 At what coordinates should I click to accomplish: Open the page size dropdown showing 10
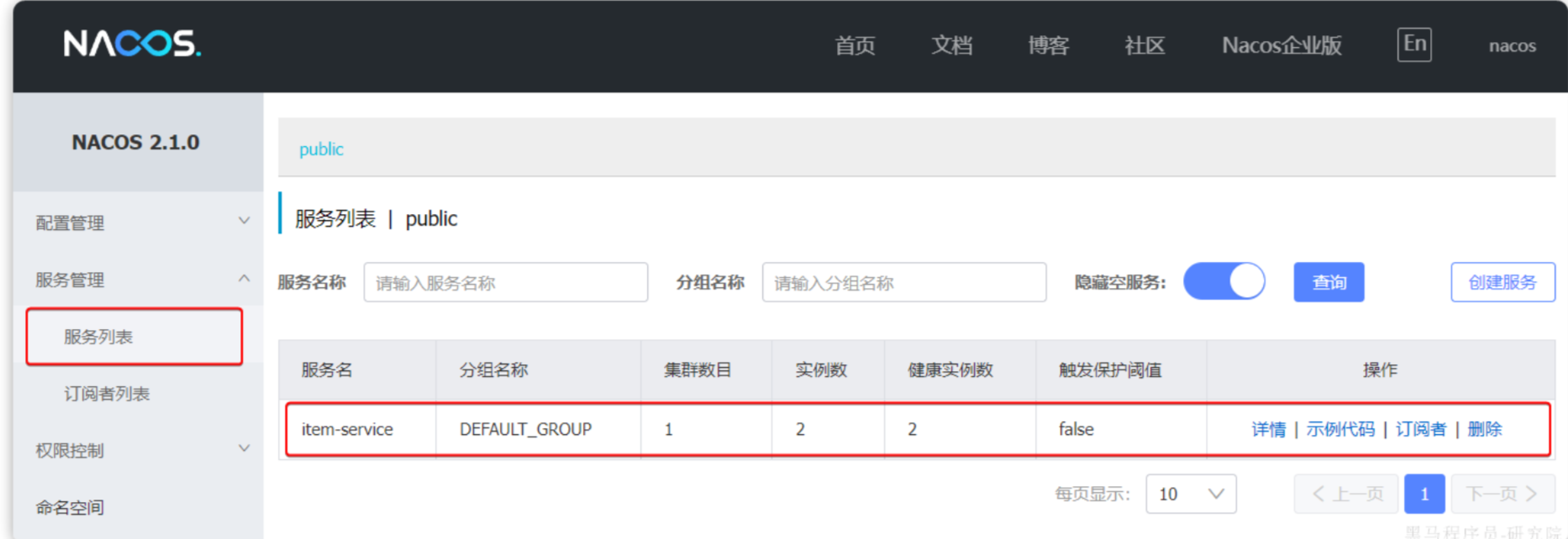pos(1191,494)
